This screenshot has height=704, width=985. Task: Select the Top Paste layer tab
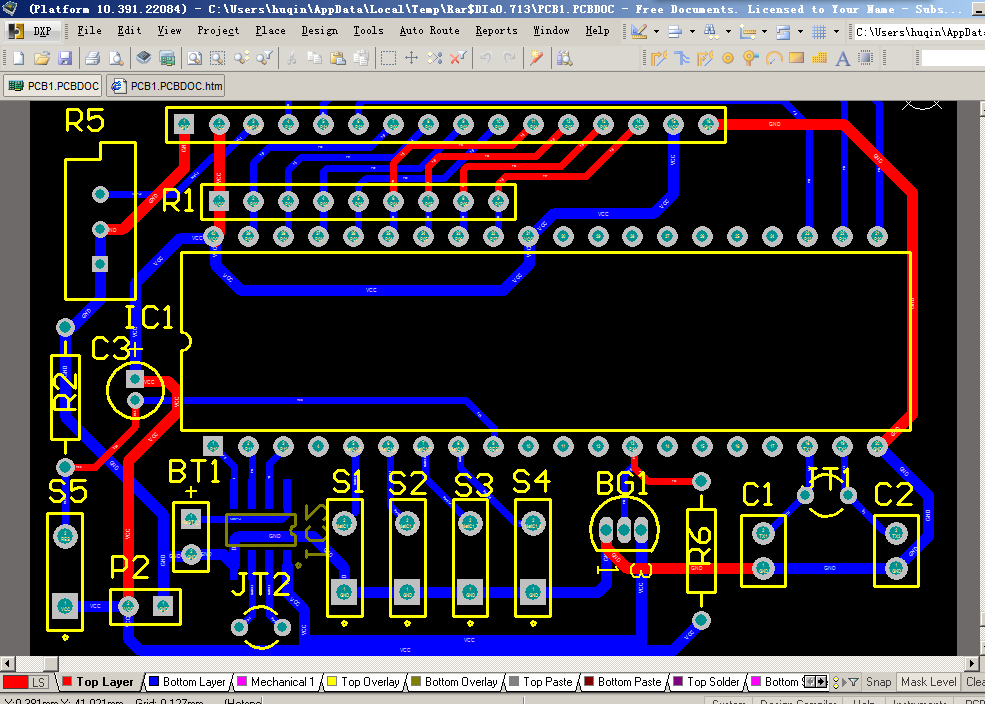541,682
